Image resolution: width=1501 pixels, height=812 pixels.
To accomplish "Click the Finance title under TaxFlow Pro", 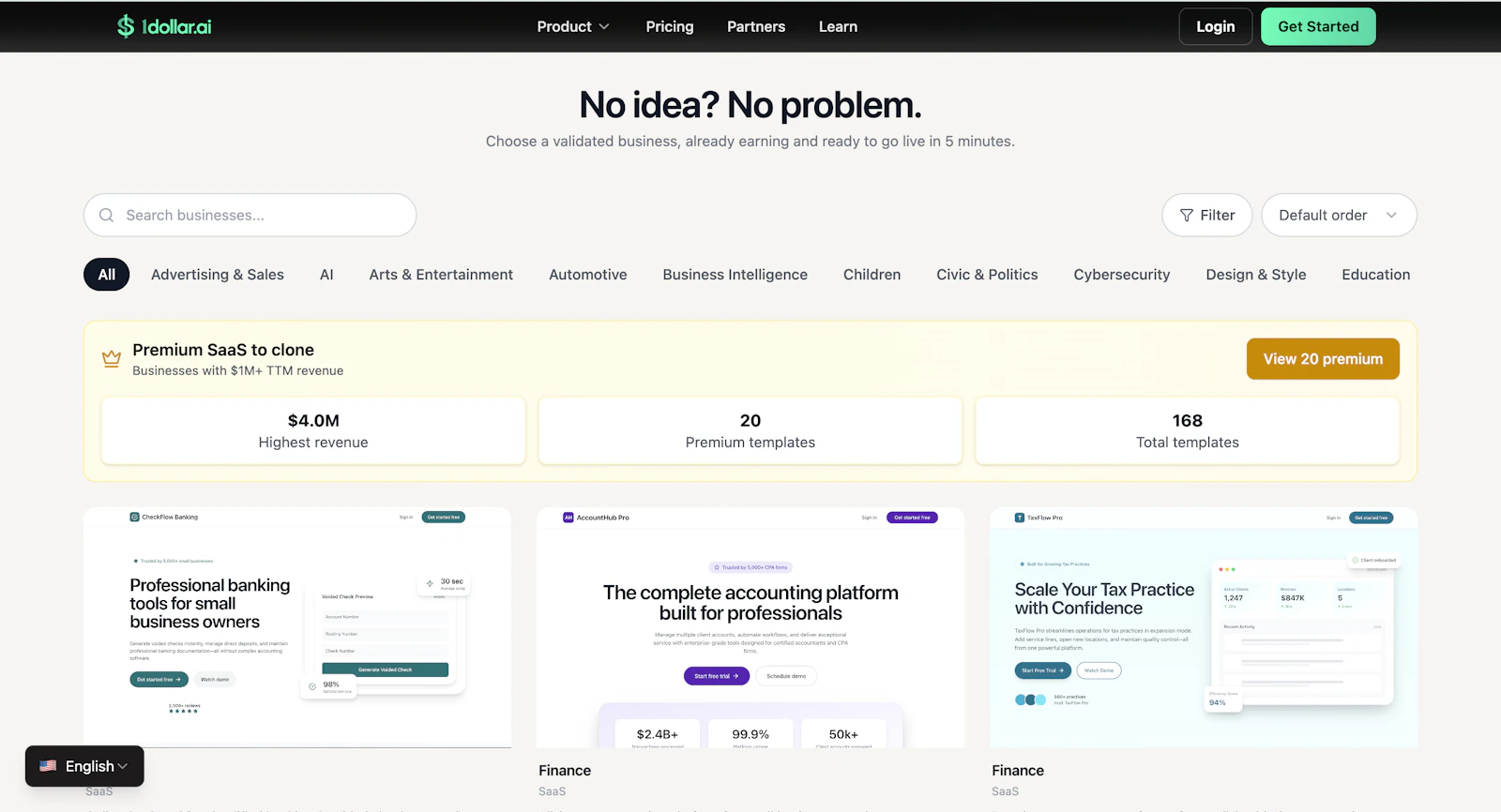I will [x=1018, y=771].
